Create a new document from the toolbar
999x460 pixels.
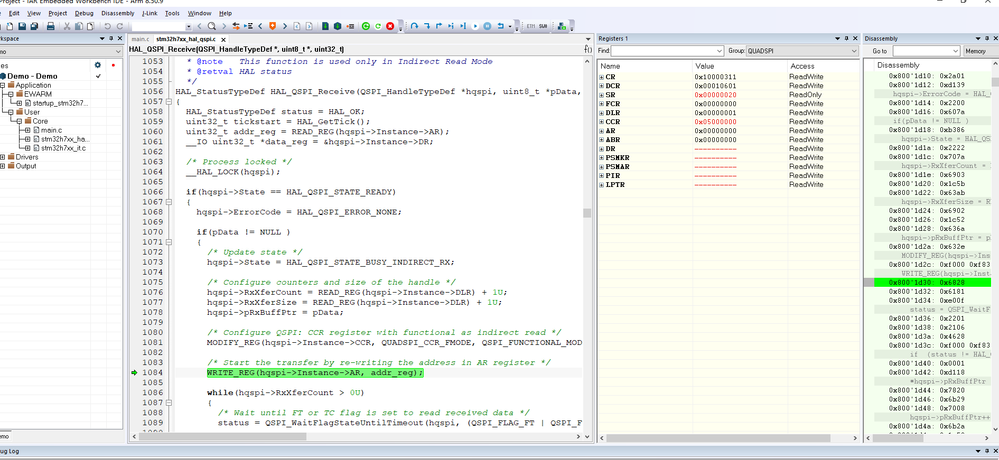tap(10, 26)
